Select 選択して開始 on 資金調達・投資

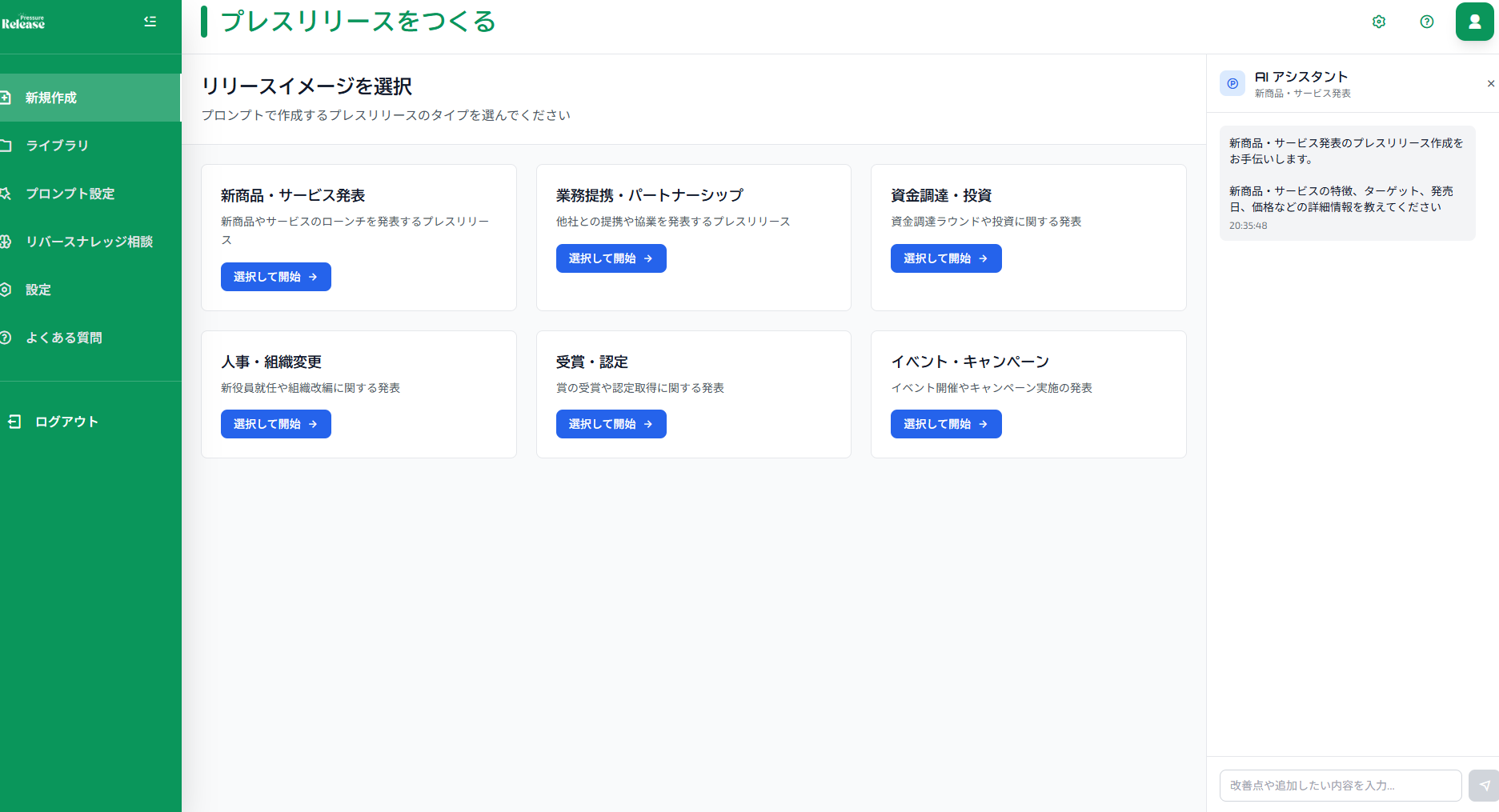[945, 258]
